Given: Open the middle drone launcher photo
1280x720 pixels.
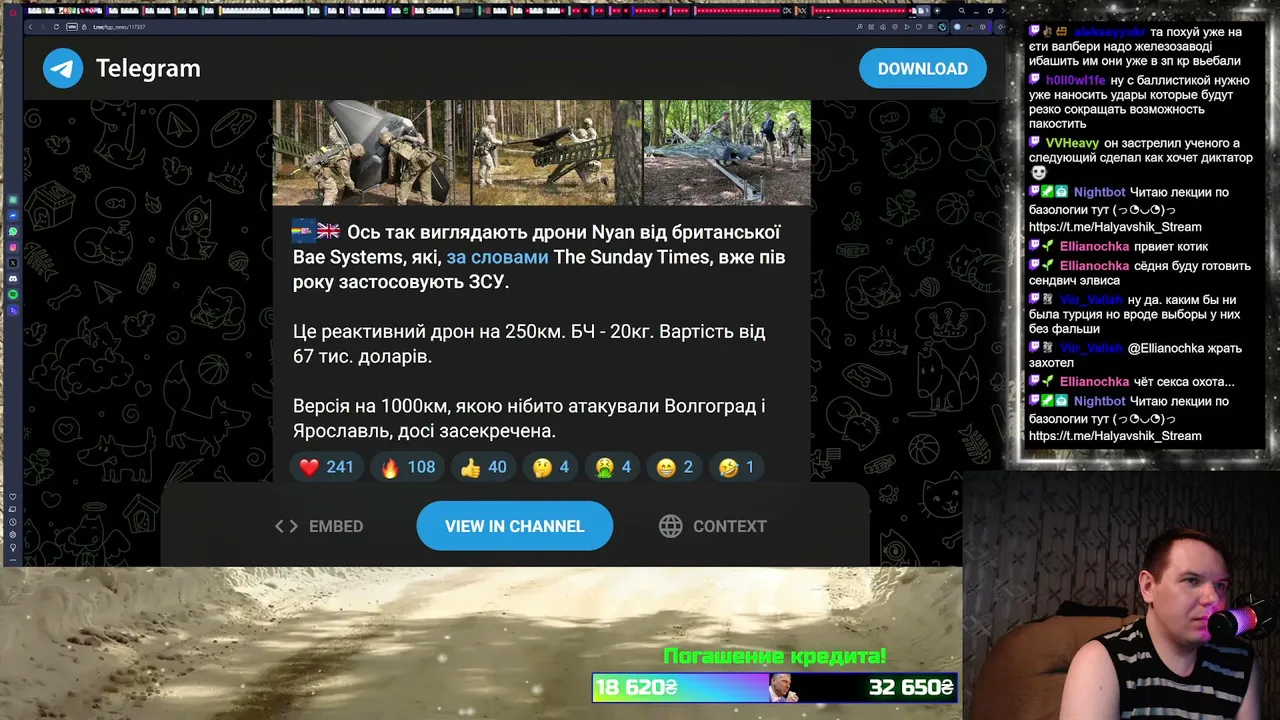Looking at the screenshot, I should (556, 152).
